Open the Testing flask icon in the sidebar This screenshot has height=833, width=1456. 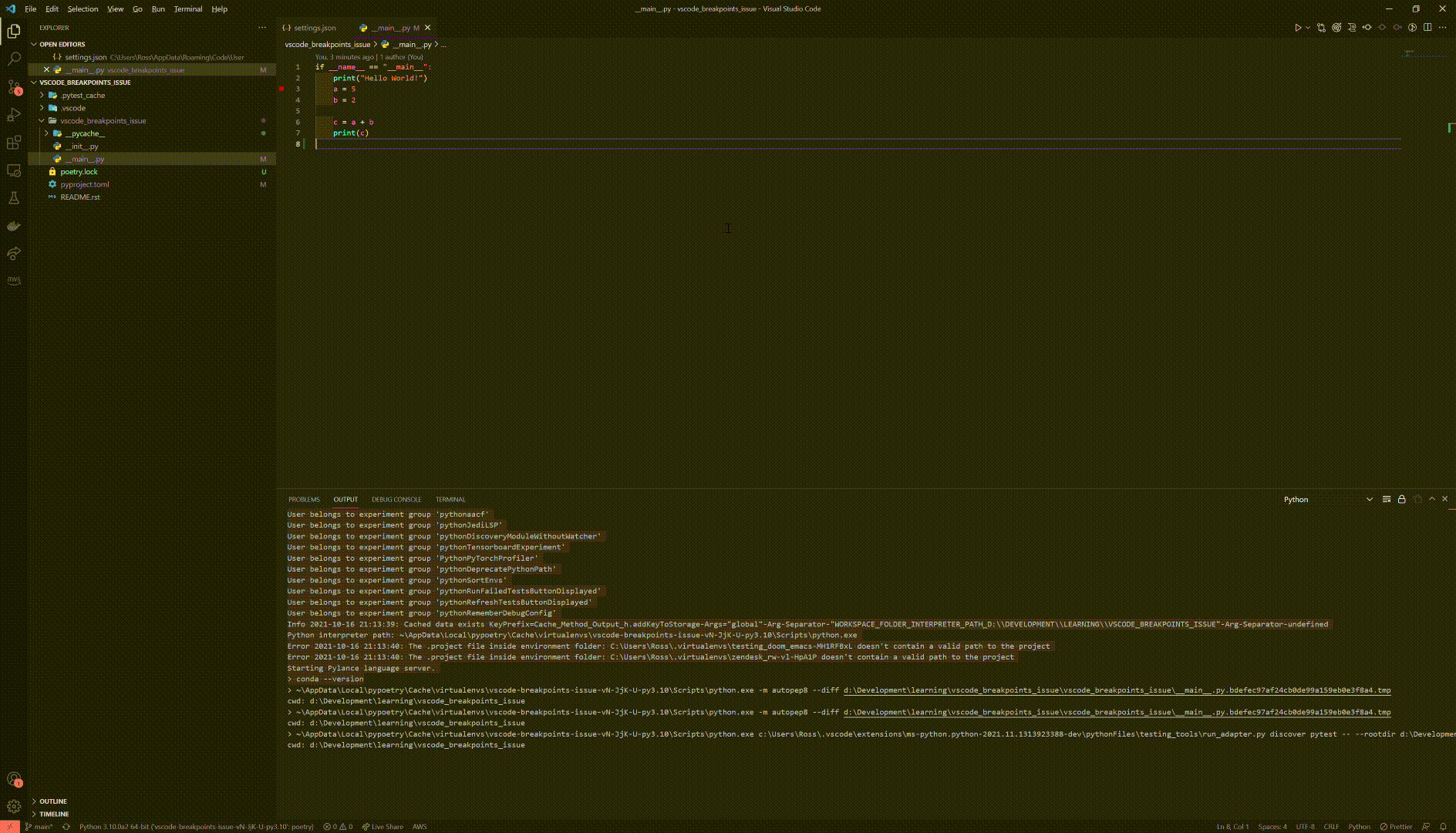(14, 198)
